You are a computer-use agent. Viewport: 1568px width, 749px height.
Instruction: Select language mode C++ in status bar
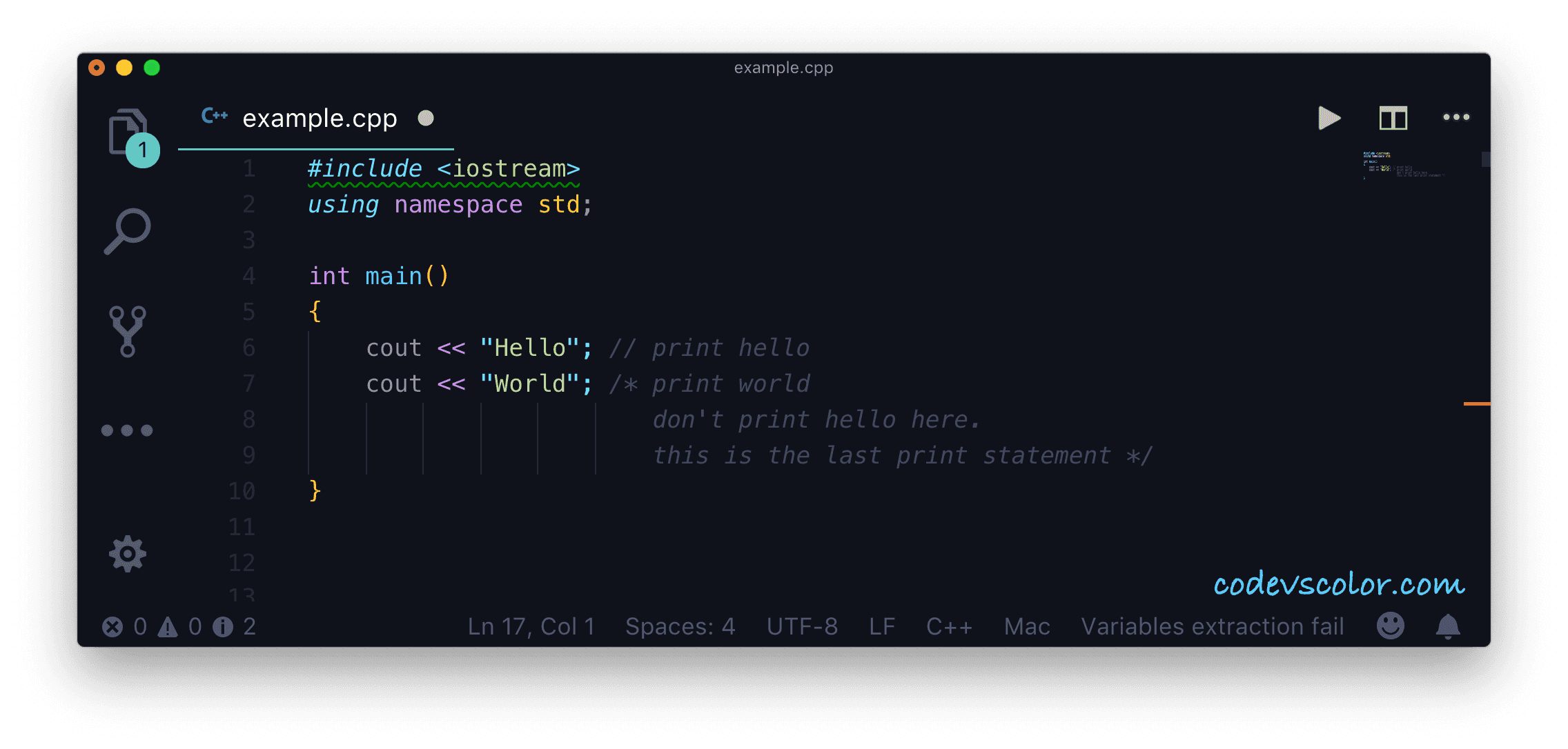pyautogui.click(x=949, y=626)
